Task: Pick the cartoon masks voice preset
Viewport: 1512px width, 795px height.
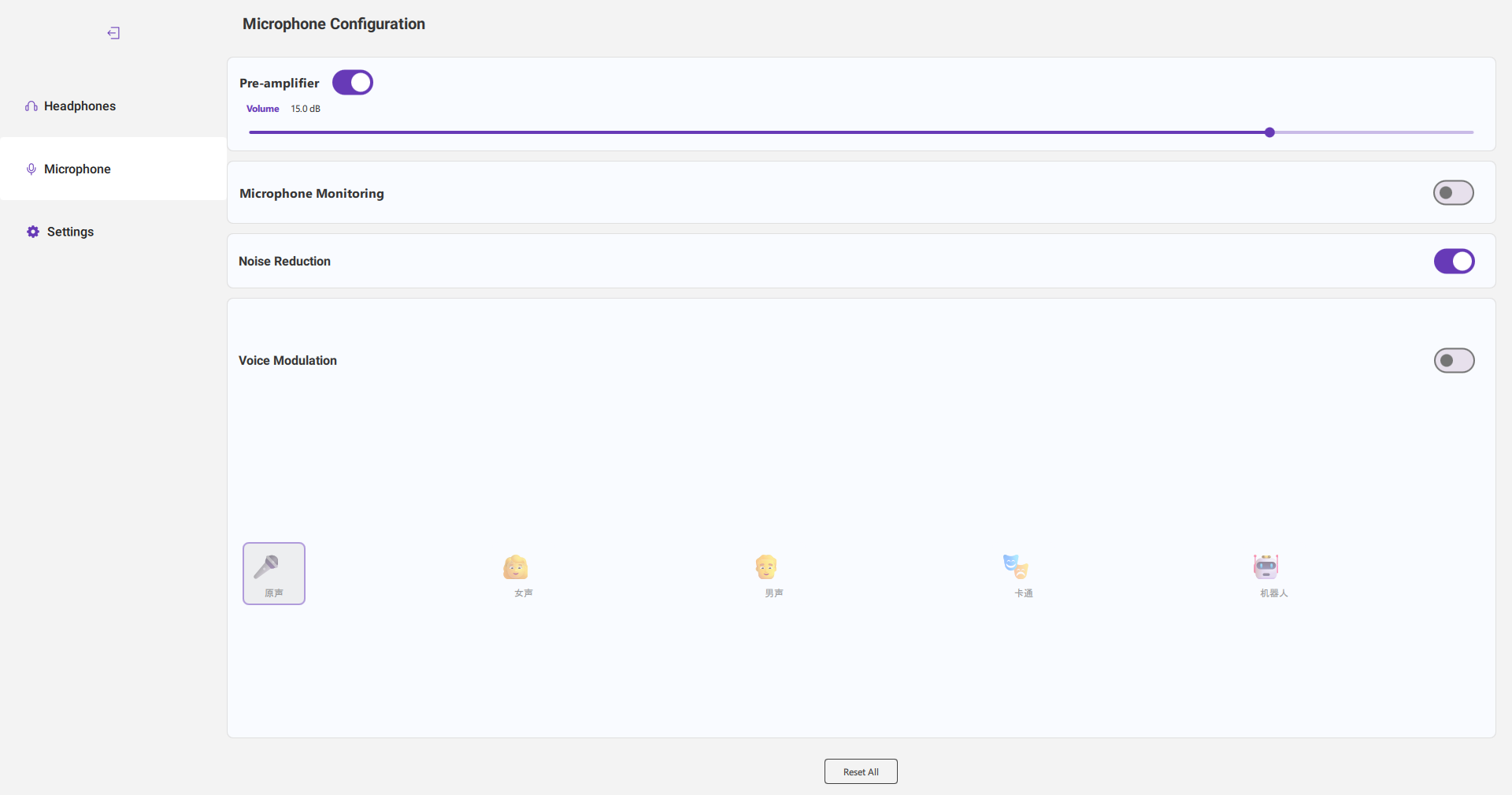Action: coord(1016,567)
